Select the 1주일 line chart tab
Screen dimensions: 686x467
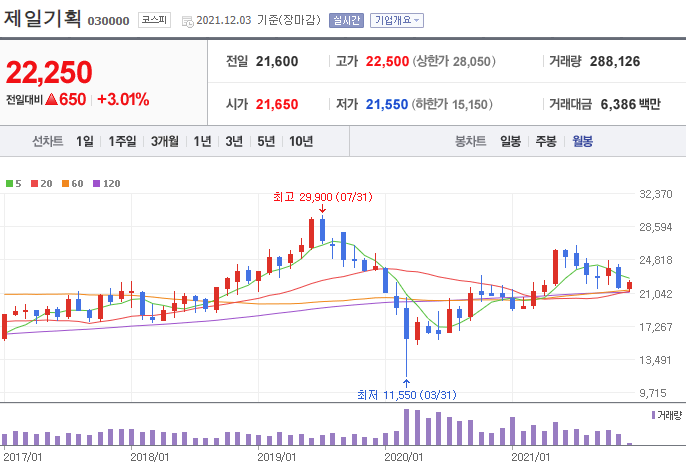pos(122,141)
